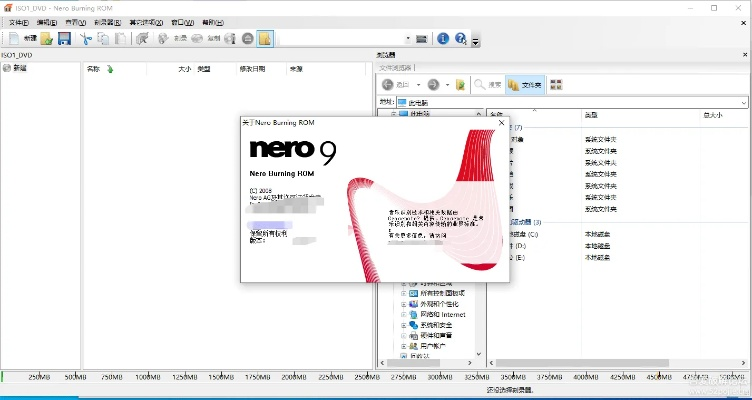This screenshot has width=752, height=400.
Task: Open the 文件(F) menu
Action: click(18, 22)
